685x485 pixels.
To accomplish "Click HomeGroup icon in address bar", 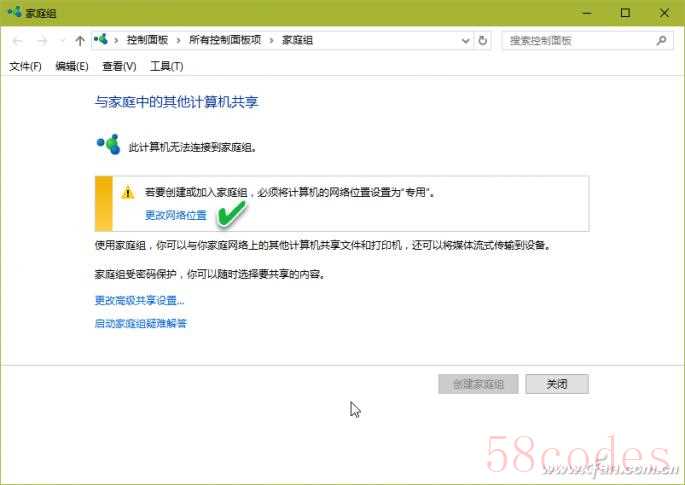I will 101,40.
